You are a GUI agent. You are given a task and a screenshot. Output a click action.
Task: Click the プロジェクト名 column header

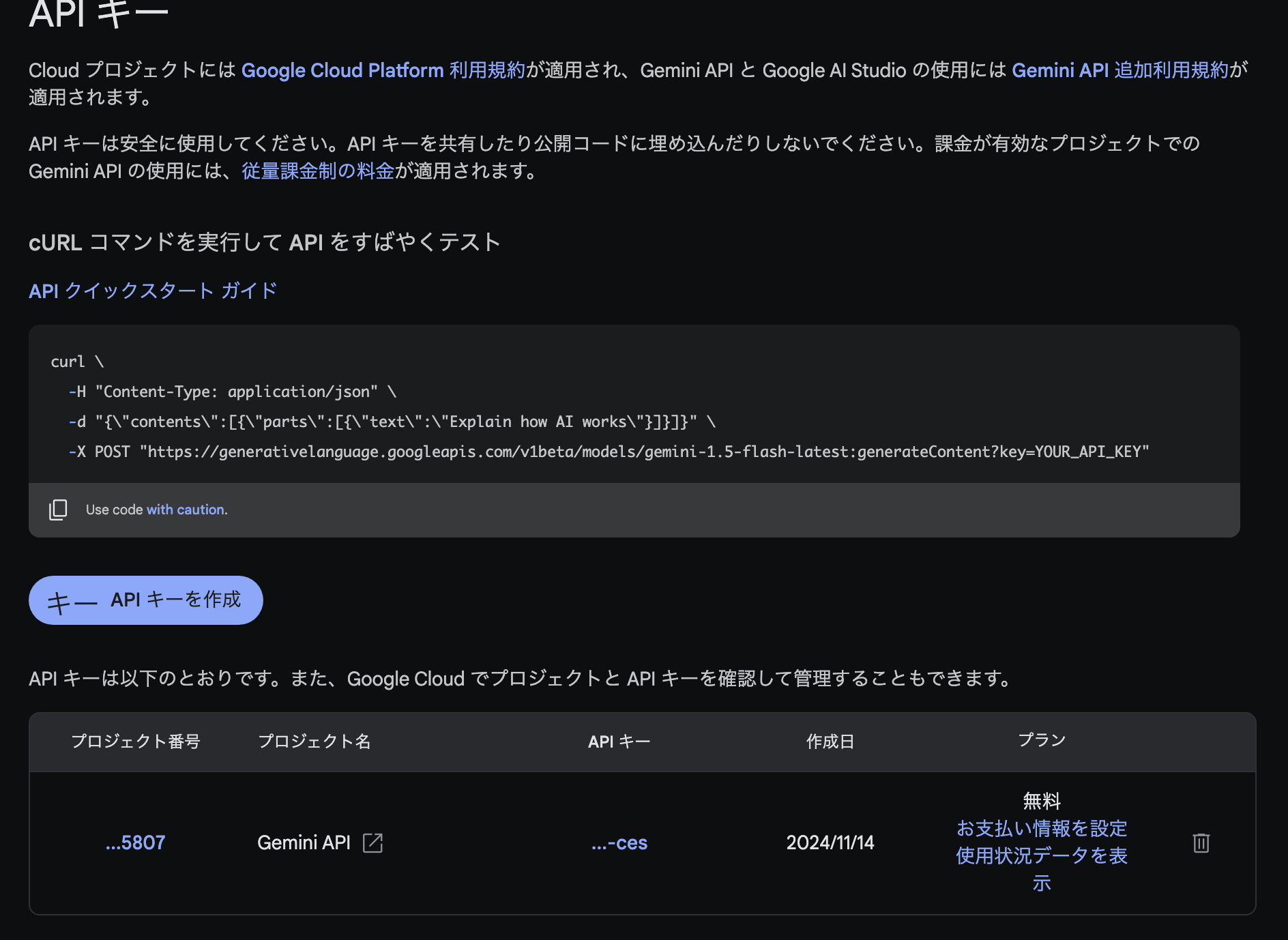click(314, 742)
